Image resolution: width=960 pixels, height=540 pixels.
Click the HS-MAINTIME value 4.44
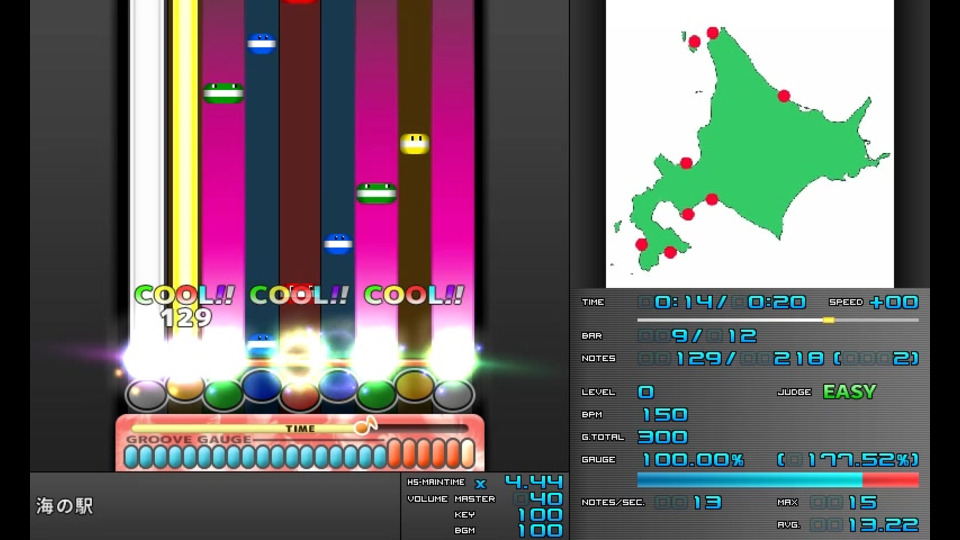click(534, 482)
